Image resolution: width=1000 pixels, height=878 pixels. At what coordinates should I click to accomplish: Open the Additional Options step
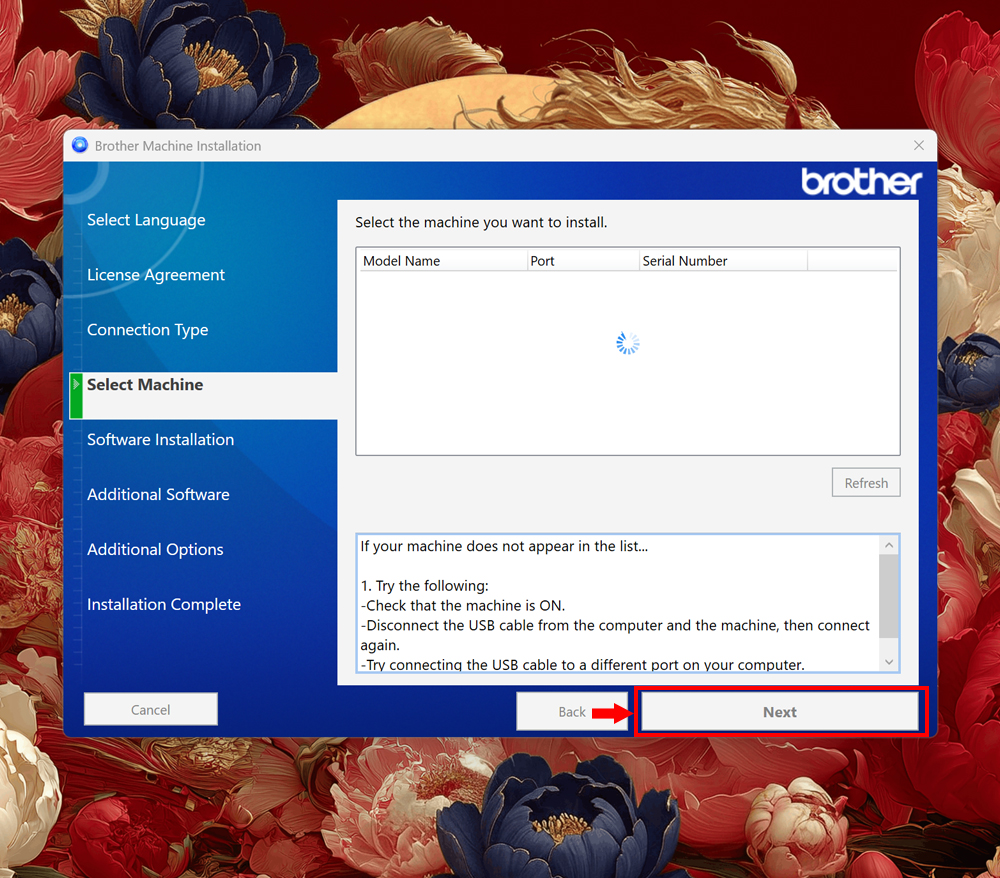[x=155, y=550]
